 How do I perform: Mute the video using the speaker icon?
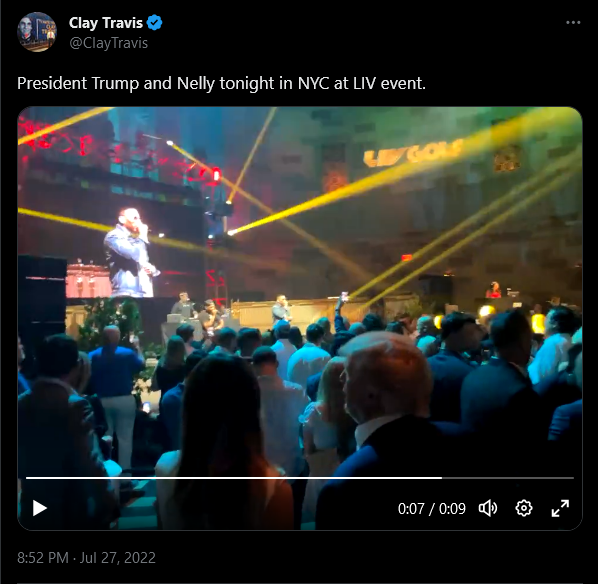click(x=488, y=508)
